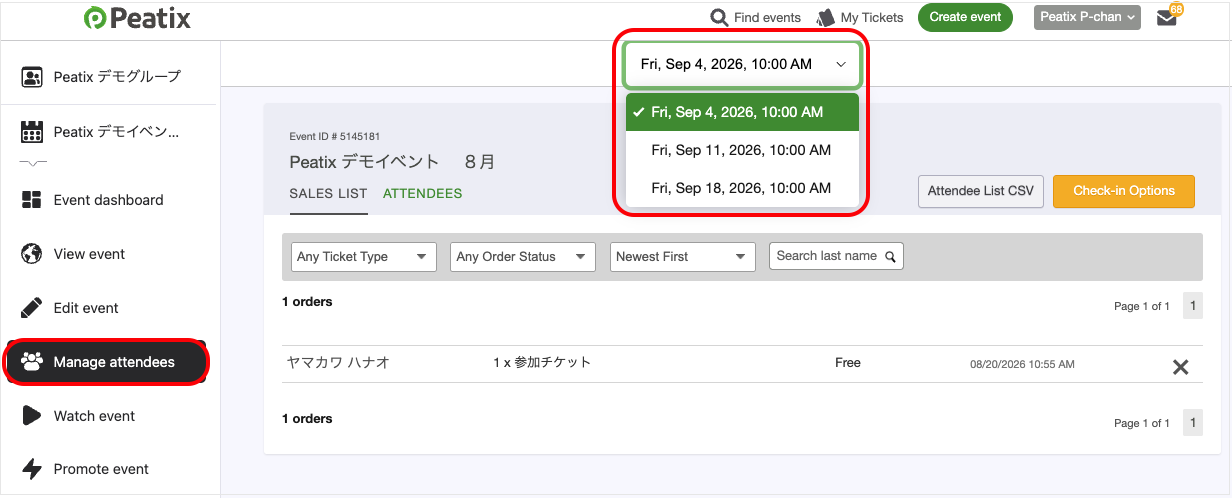Viewport: 1232px width, 498px height.
Task: Click the My Tickets link
Action: pyautogui.click(x=872, y=18)
